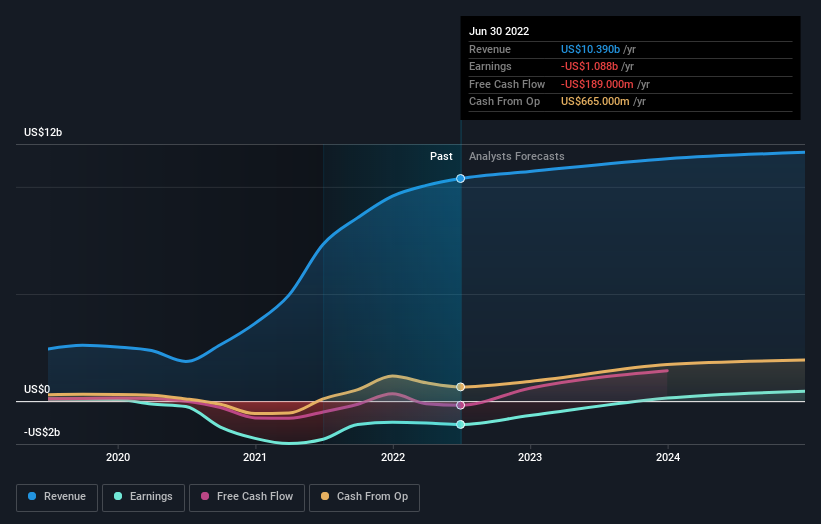Toggle the Cash From Op legend button
821x524 pixels.
364,497
